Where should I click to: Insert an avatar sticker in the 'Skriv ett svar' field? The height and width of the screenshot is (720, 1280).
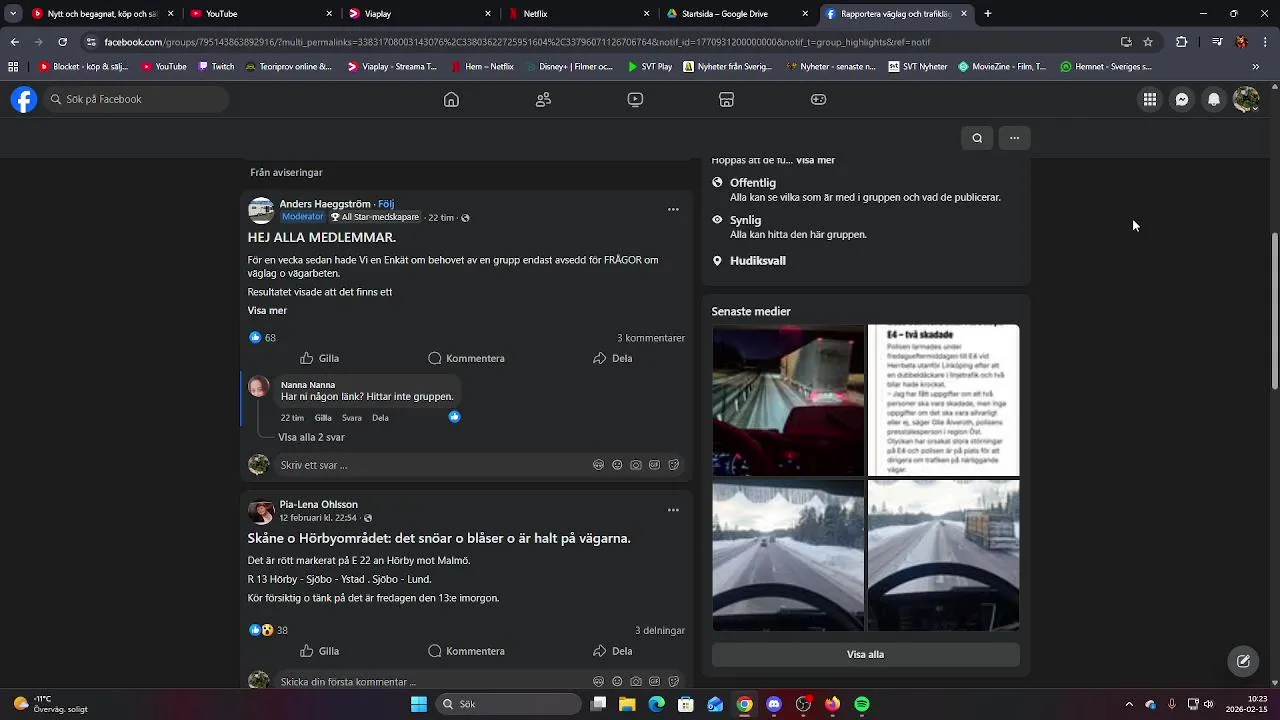[598, 465]
